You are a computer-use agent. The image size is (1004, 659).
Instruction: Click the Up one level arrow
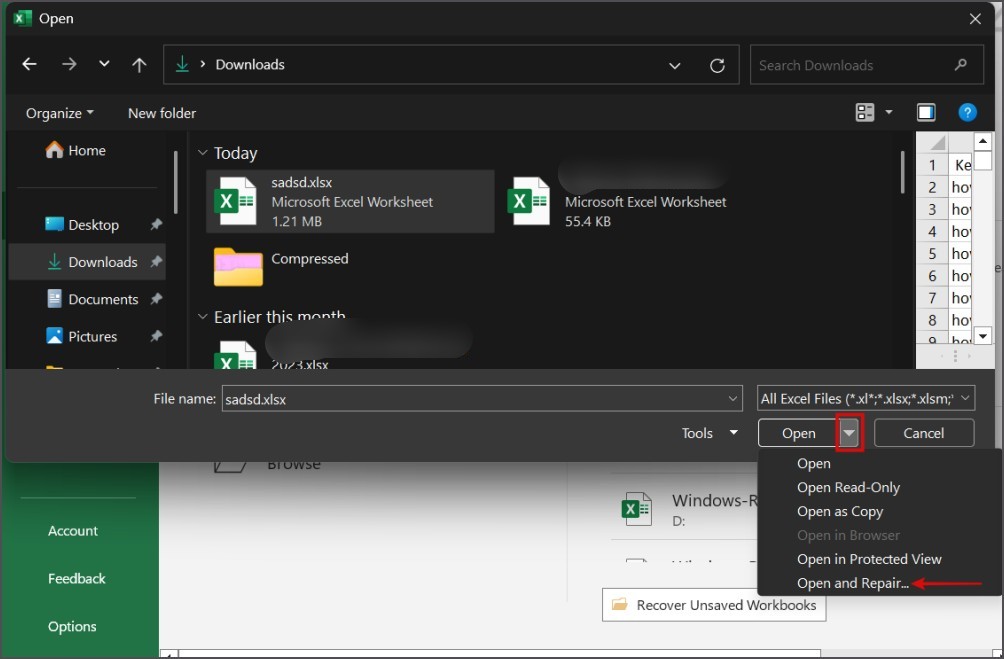click(x=139, y=64)
